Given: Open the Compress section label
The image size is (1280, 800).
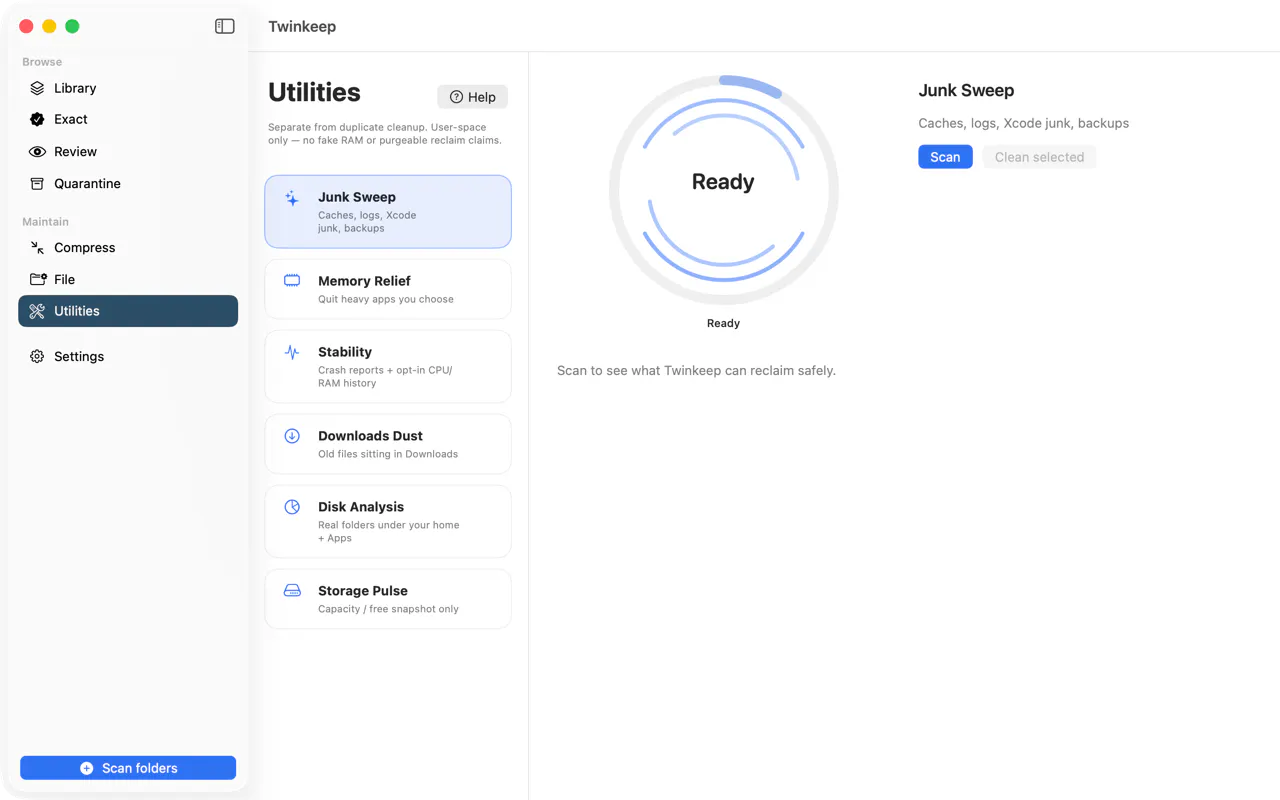Looking at the screenshot, I should pyautogui.click(x=84, y=248).
